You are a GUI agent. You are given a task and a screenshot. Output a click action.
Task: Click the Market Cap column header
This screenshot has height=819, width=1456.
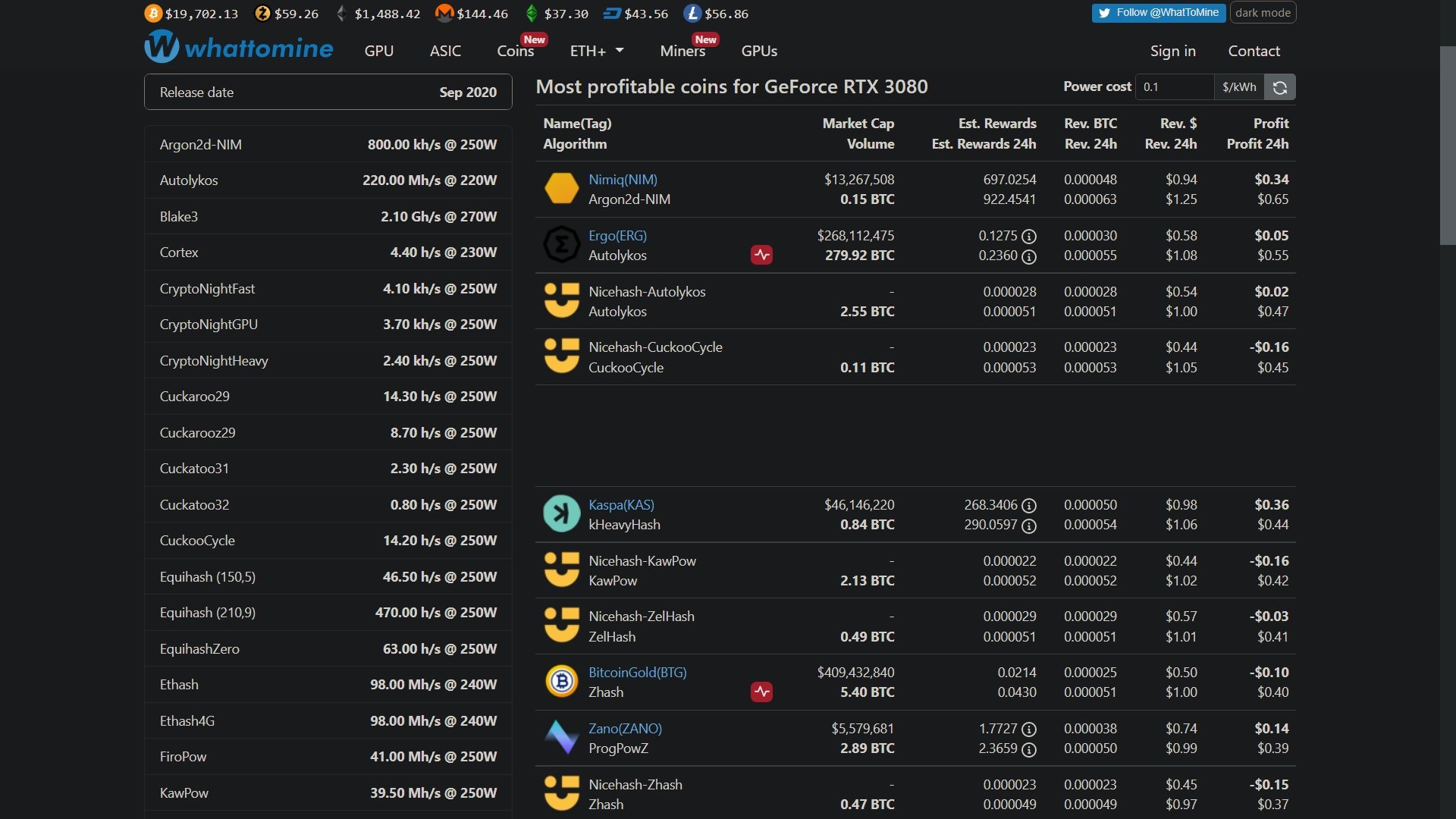[858, 124]
